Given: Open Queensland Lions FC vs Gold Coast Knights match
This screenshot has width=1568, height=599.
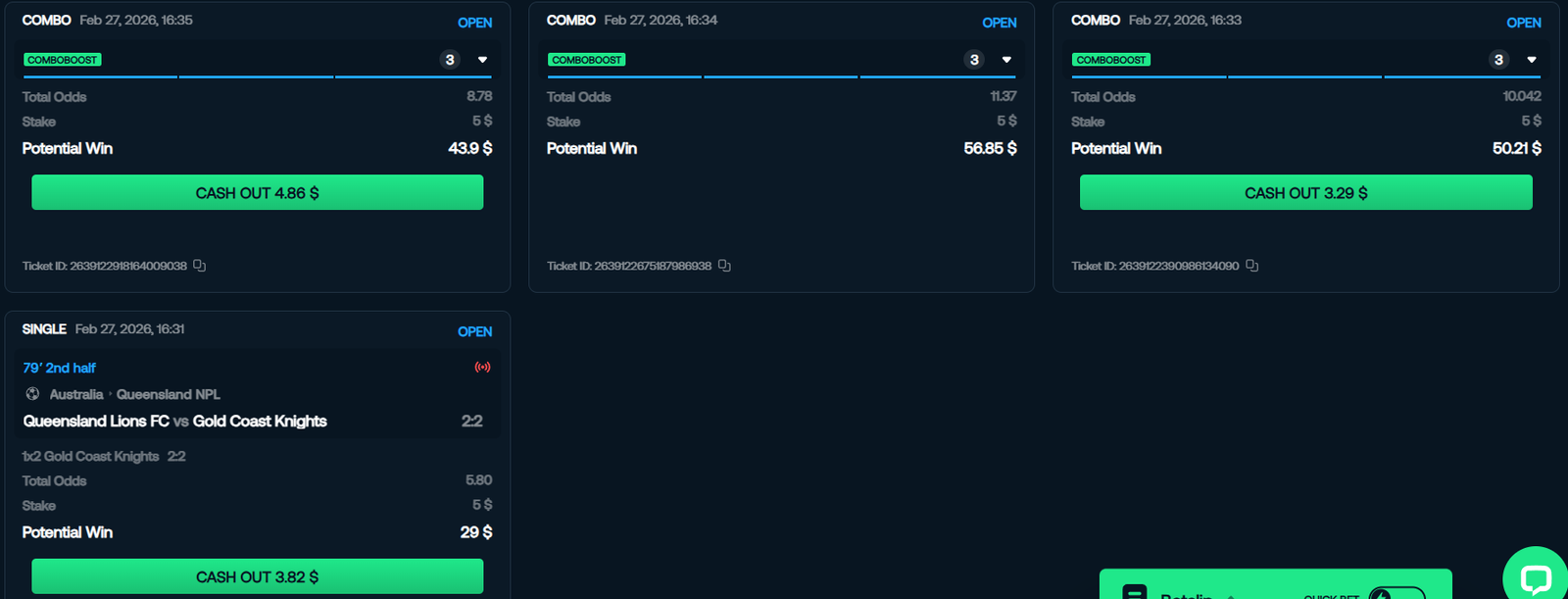Looking at the screenshot, I should 174,422.
